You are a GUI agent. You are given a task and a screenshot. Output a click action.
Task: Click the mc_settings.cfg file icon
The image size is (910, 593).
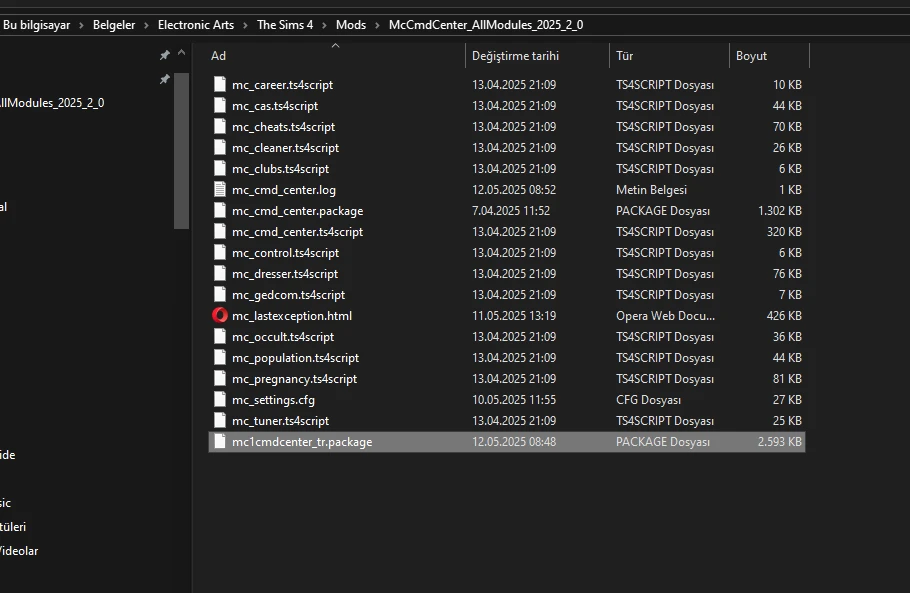click(x=219, y=399)
